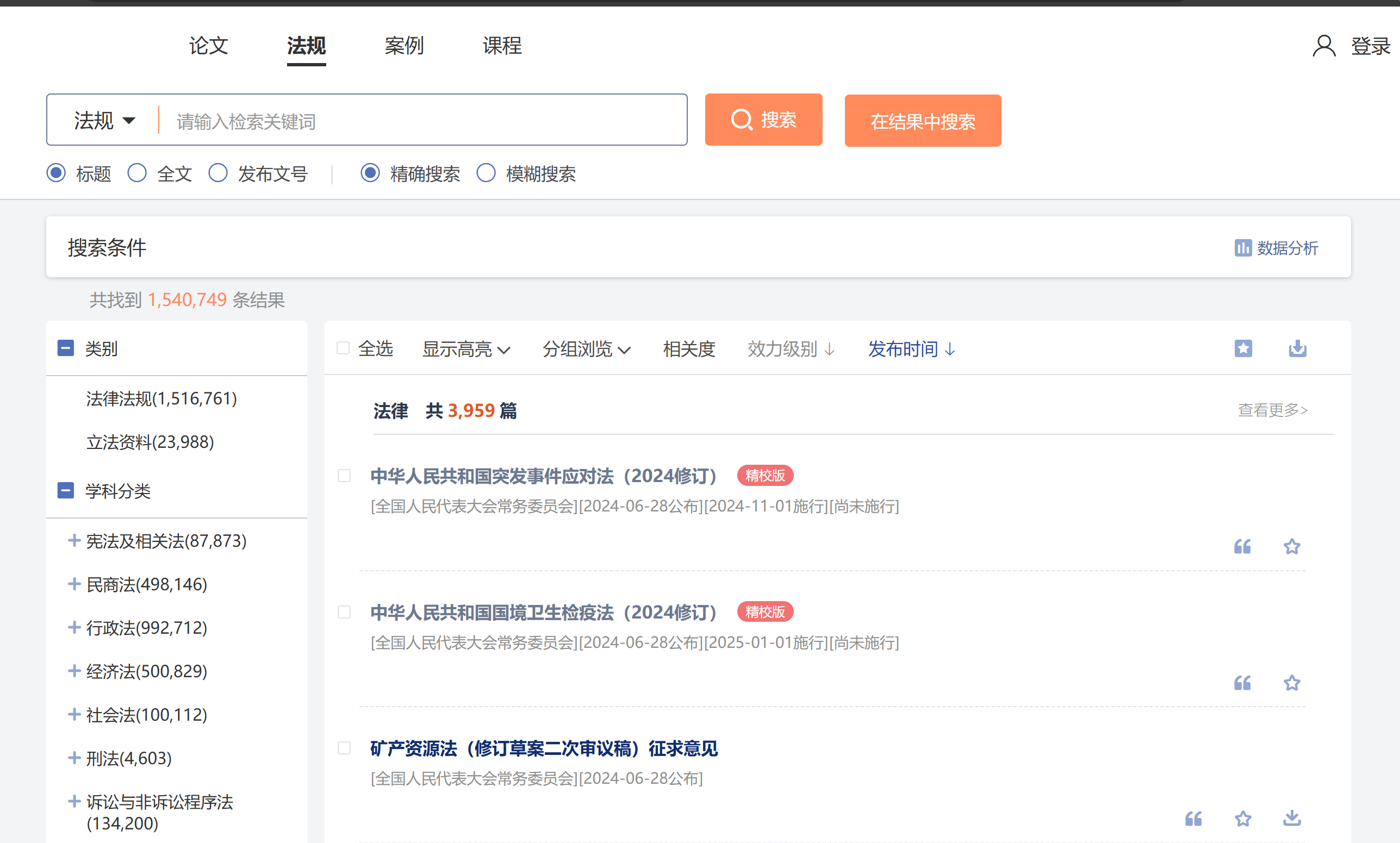Open the 显示高亮 dropdown
Viewport: 1400px width, 843px height.
[x=466, y=349]
